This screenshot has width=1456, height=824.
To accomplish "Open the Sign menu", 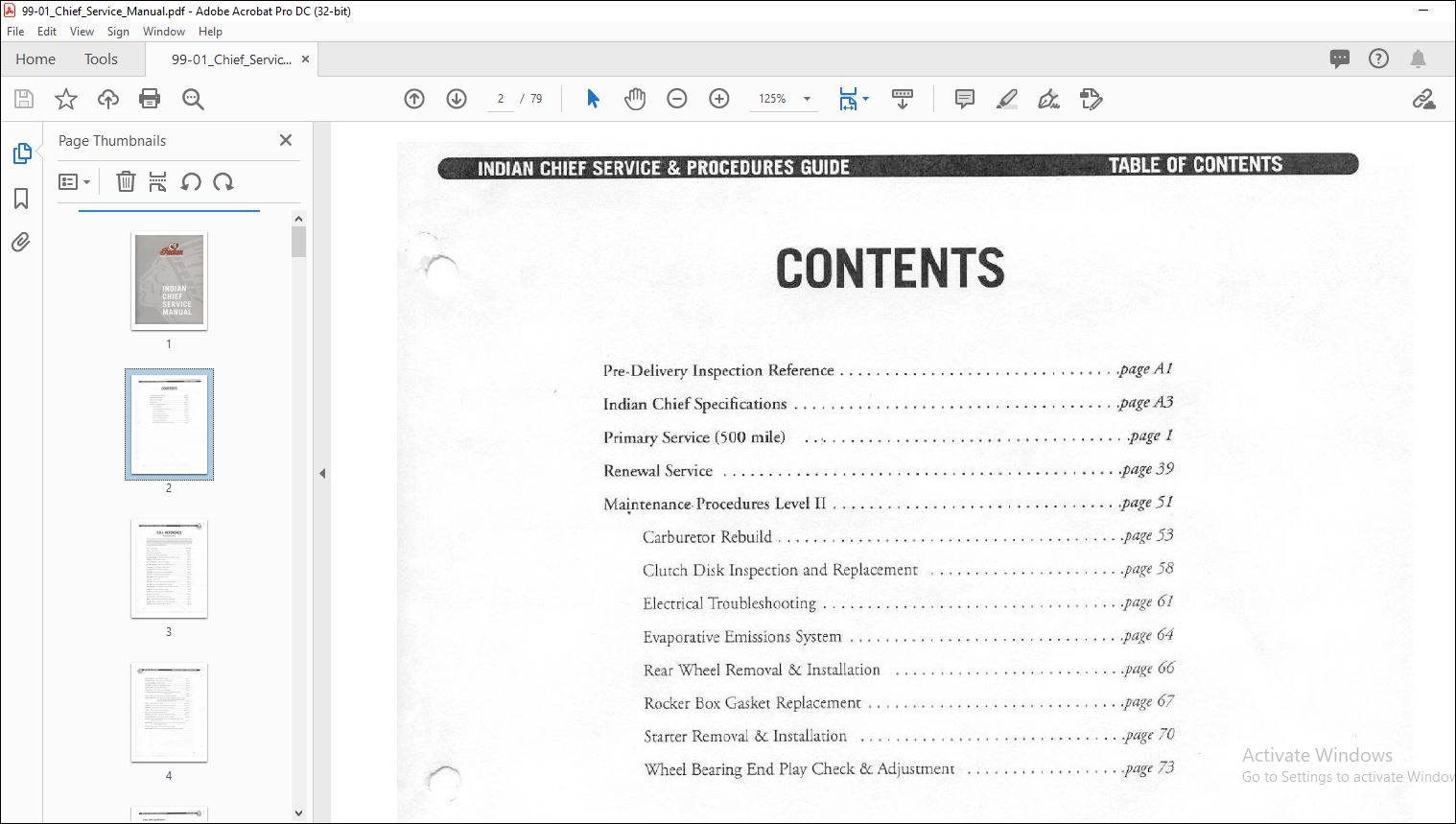I will (x=118, y=32).
